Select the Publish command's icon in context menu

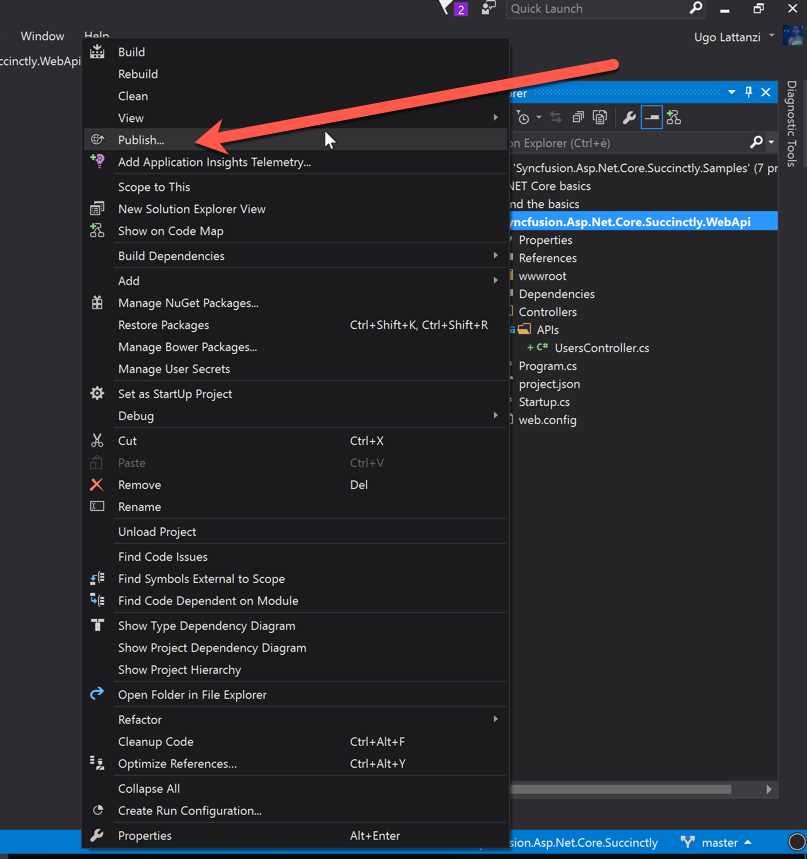[x=96, y=140]
